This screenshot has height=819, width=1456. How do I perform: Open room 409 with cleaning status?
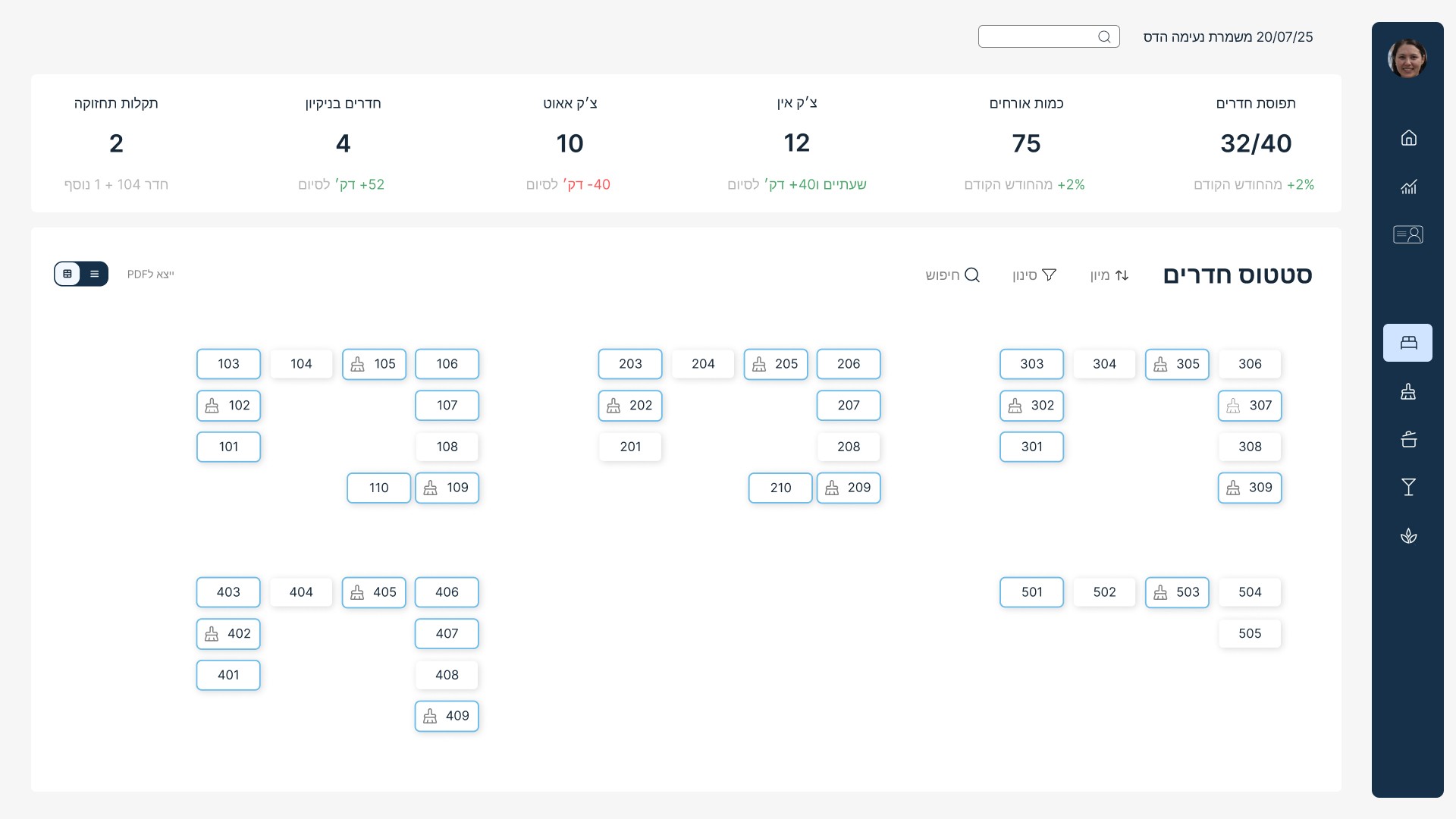click(x=447, y=716)
